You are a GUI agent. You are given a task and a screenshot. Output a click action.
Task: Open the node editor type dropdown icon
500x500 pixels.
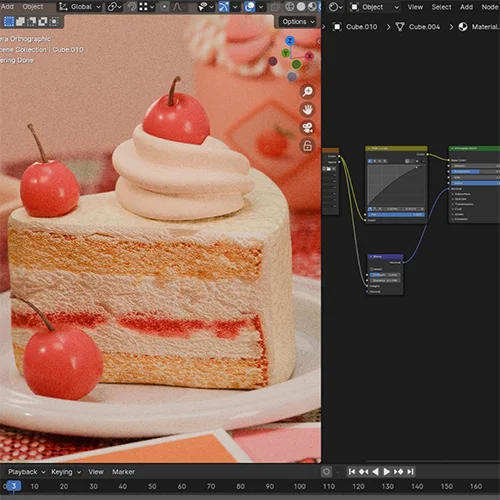click(335, 7)
